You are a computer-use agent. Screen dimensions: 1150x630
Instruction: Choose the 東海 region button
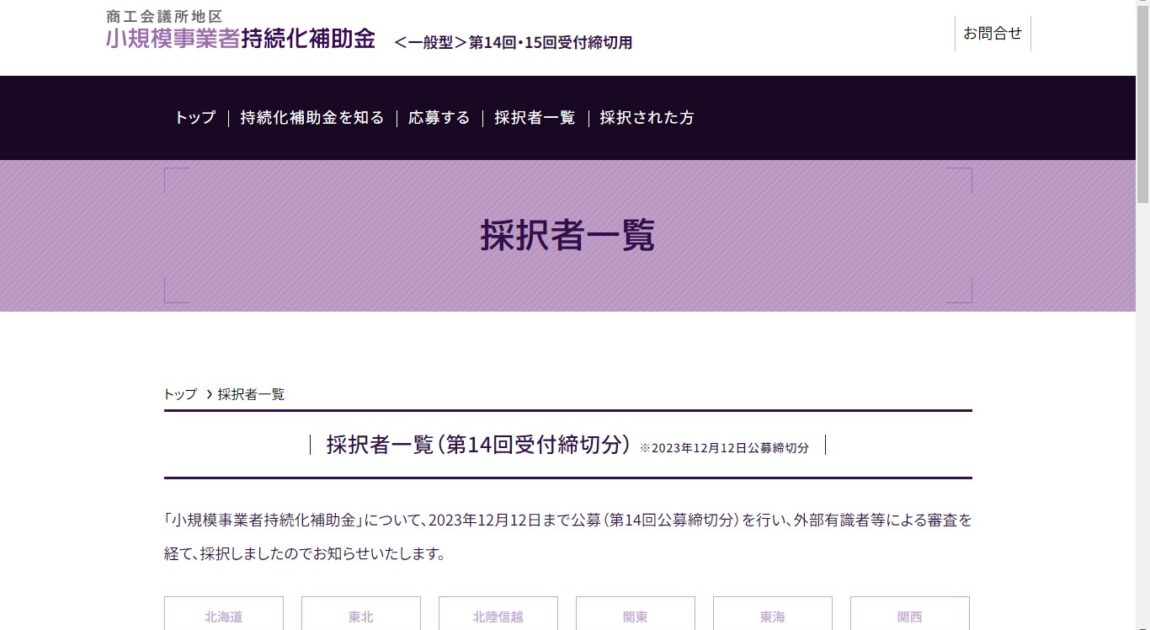click(770, 616)
